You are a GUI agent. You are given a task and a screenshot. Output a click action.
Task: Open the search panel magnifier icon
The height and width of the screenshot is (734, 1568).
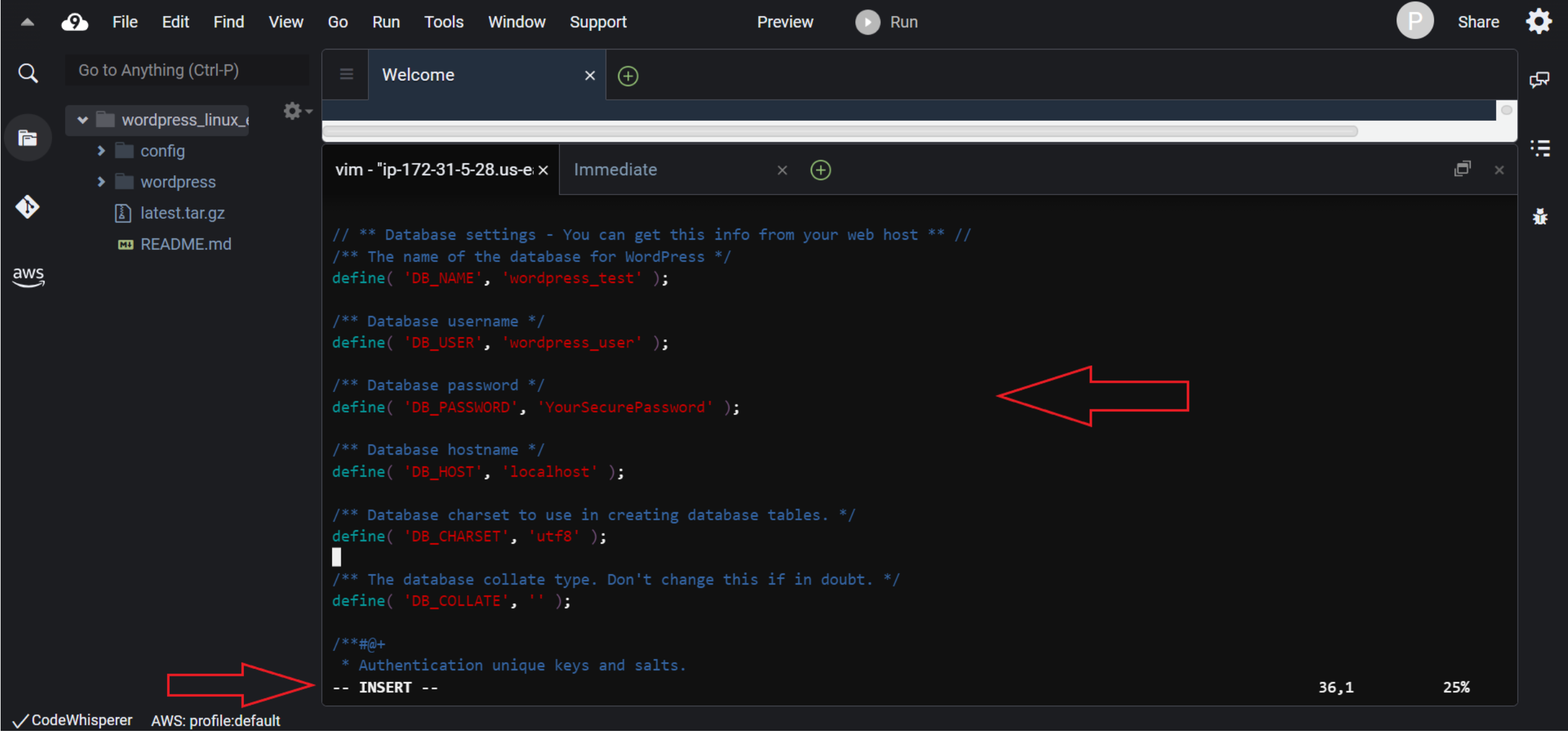pyautogui.click(x=27, y=73)
